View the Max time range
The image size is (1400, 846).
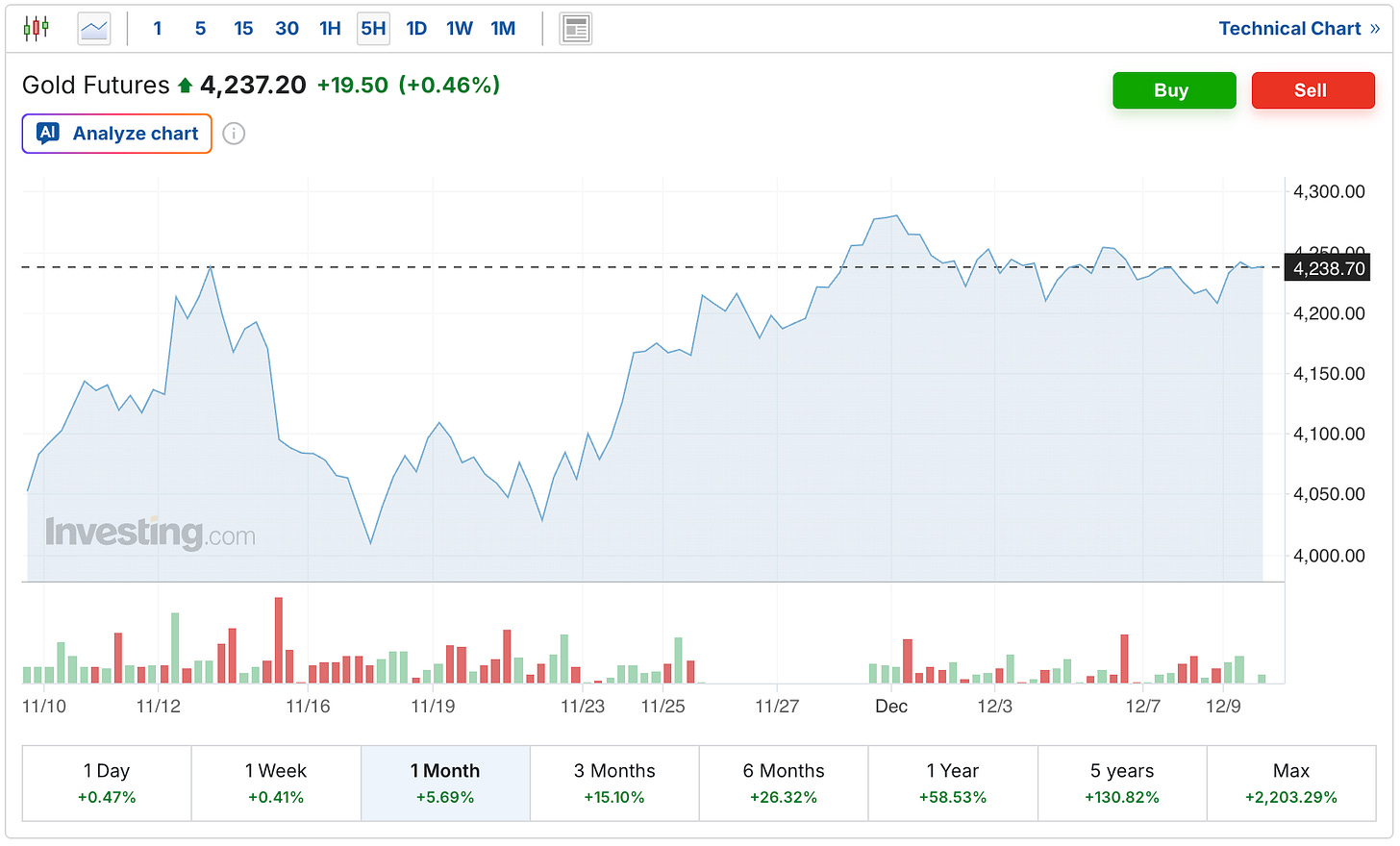pos(1290,783)
